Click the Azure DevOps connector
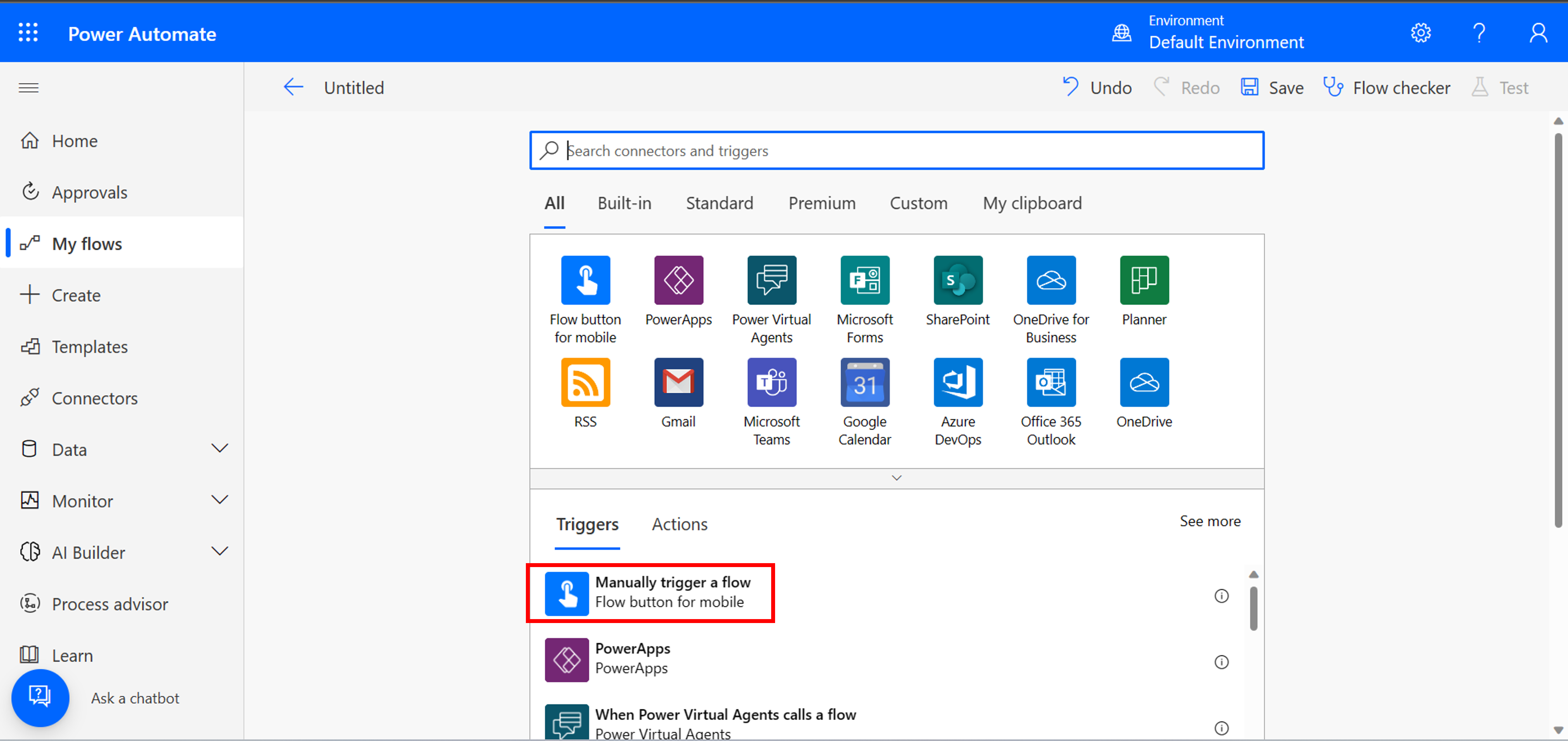The width and height of the screenshot is (1568, 741). pyautogui.click(x=958, y=382)
